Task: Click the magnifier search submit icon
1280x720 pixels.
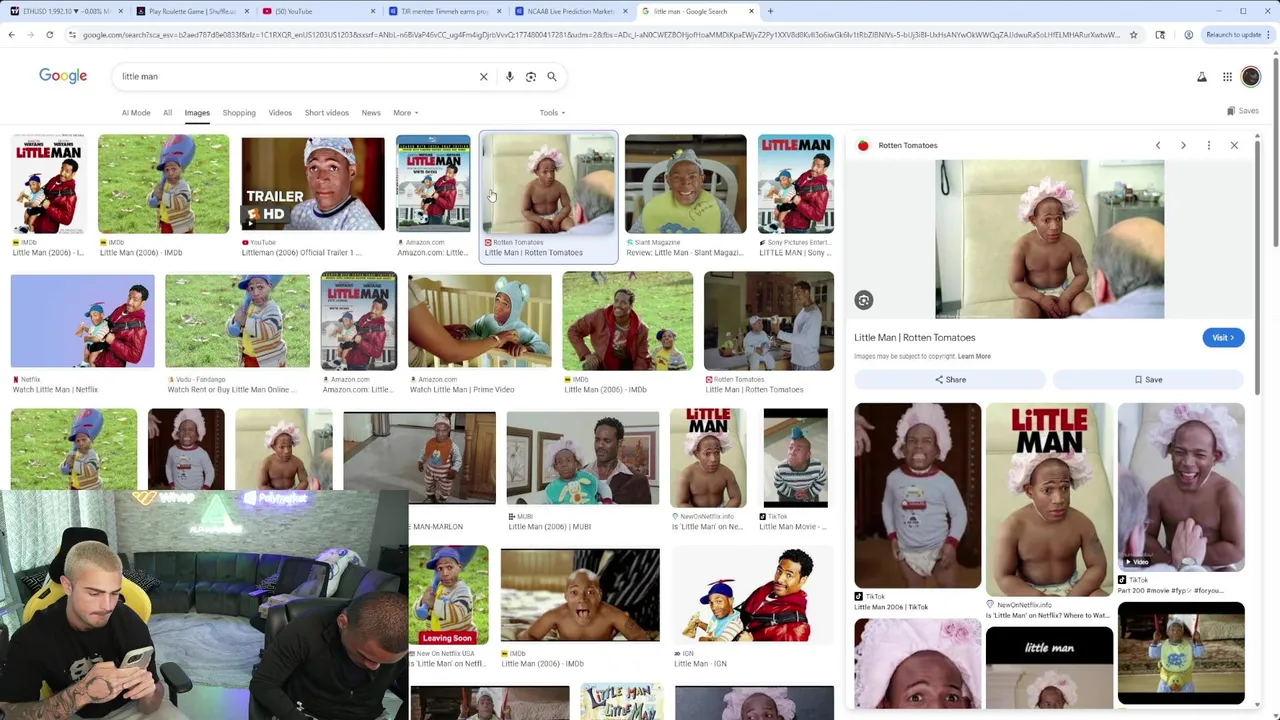Action: pyautogui.click(x=552, y=76)
